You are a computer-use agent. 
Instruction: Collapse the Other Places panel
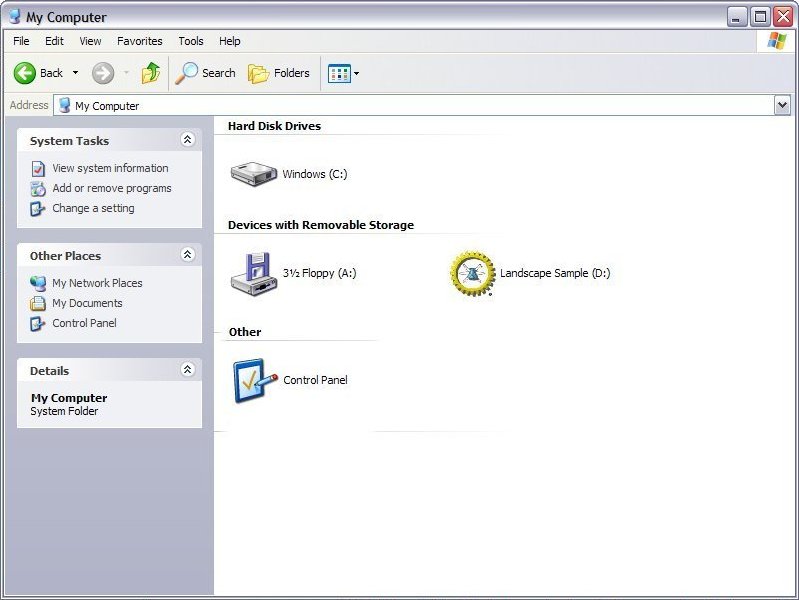click(x=188, y=254)
